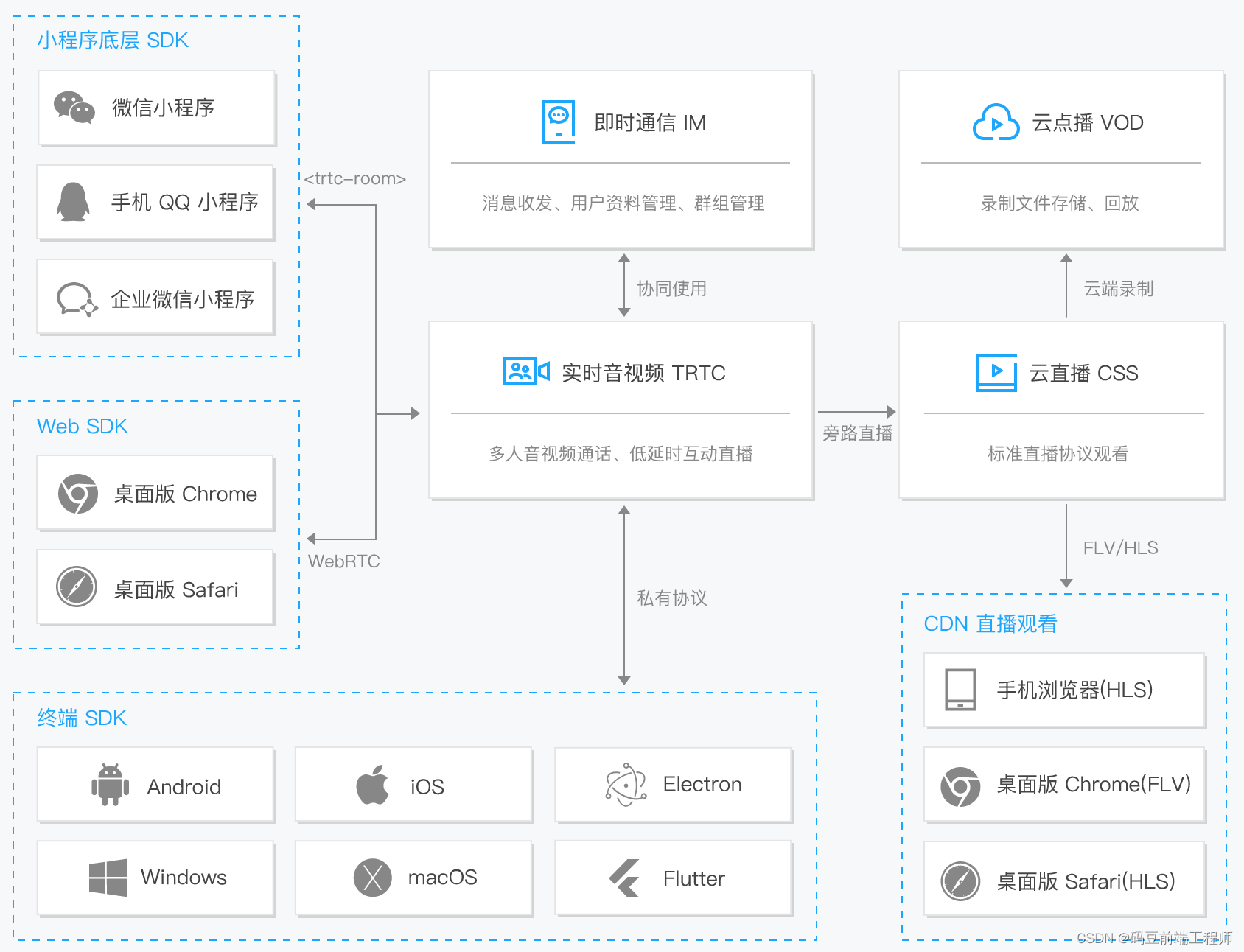Select the 桌面版 Chrome label in Web SDK
This screenshot has width=1244, height=952.
[x=186, y=494]
